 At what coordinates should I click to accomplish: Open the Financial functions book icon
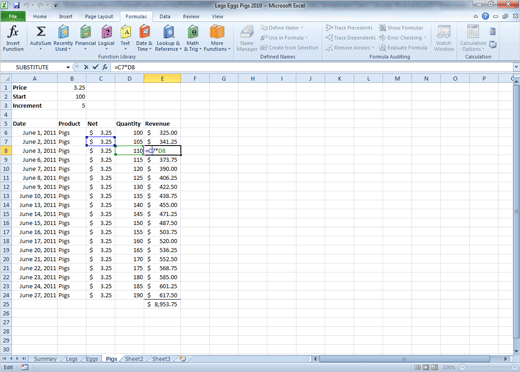coord(86,32)
